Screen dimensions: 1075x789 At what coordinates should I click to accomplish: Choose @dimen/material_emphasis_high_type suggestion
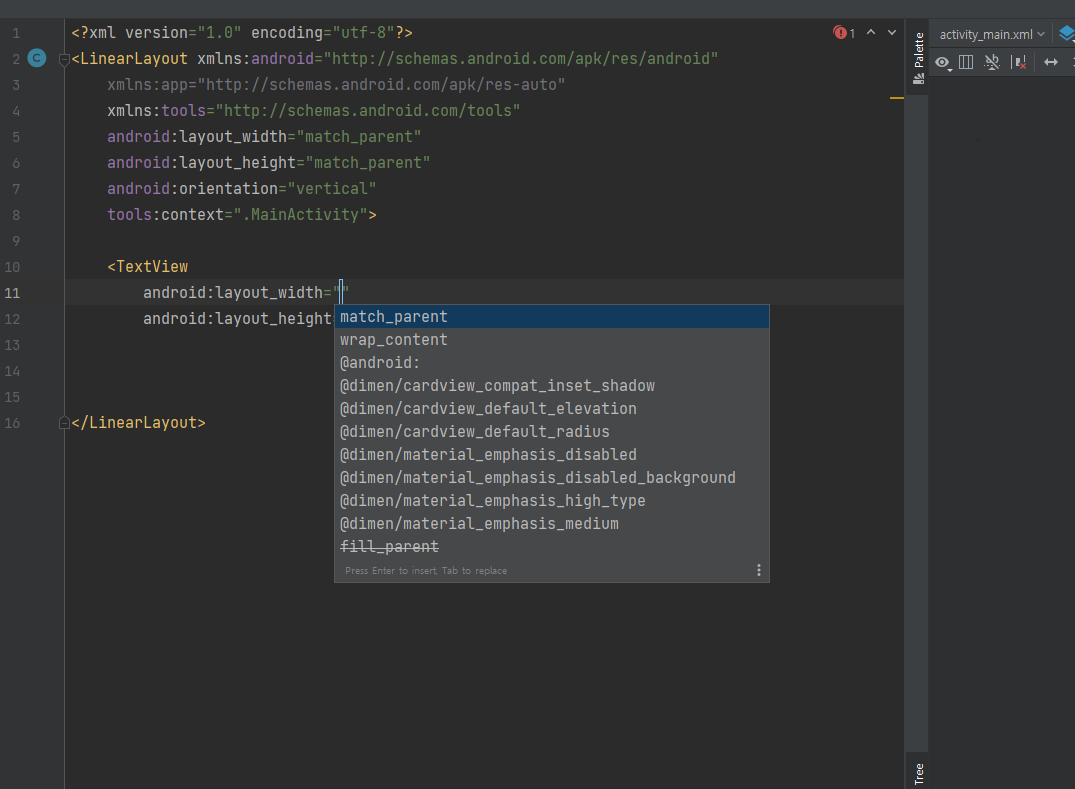(552, 500)
